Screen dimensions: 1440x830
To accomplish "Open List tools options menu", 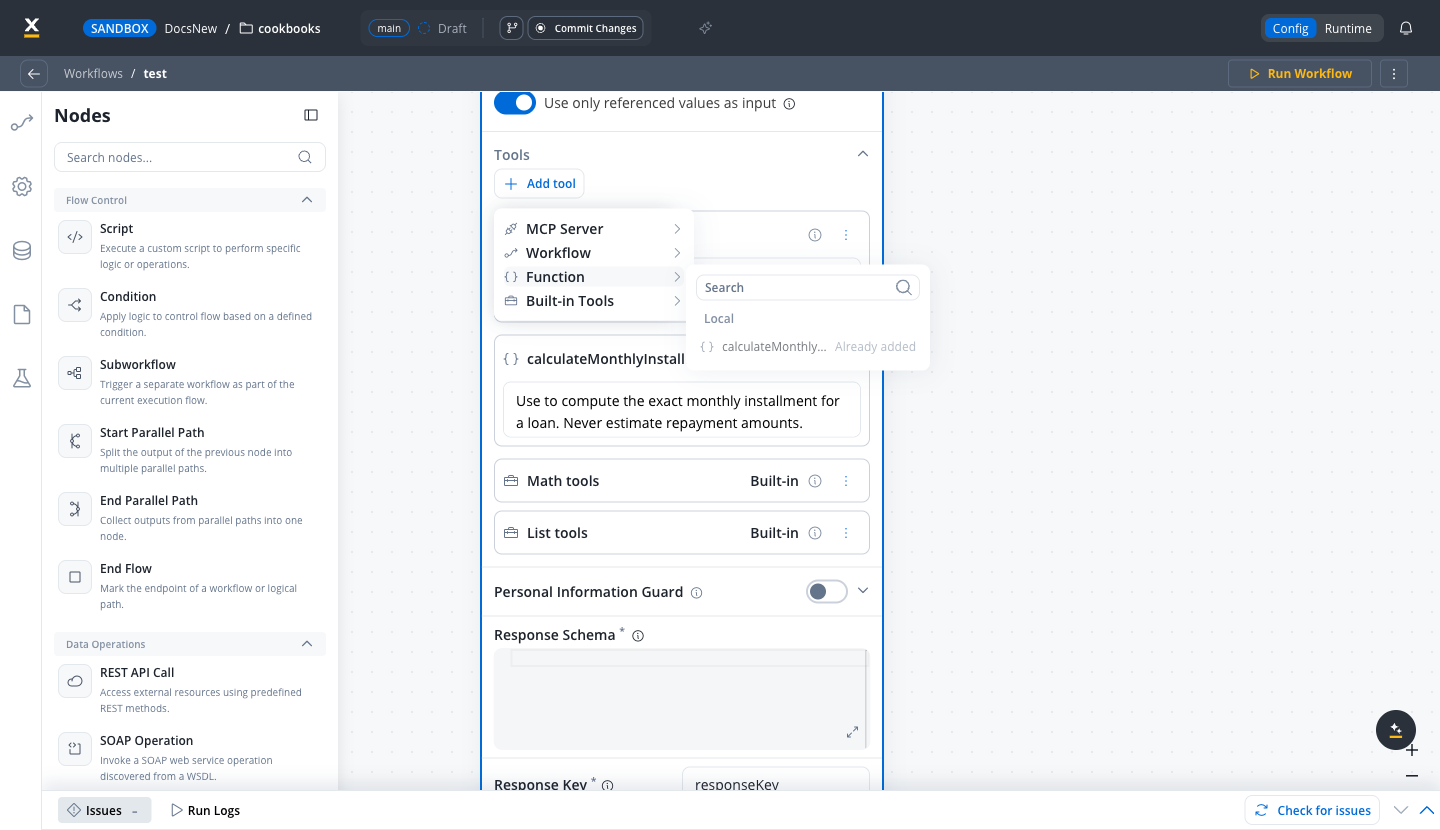I will click(846, 533).
